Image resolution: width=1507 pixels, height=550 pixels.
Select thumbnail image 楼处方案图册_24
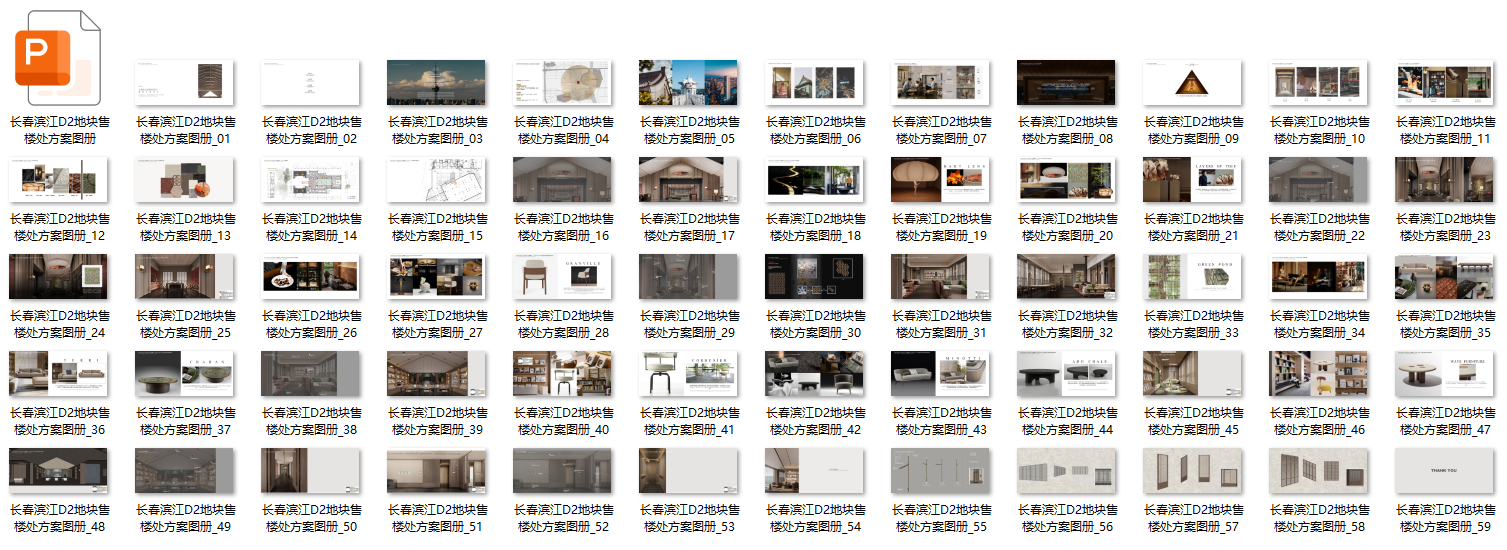tap(58, 276)
